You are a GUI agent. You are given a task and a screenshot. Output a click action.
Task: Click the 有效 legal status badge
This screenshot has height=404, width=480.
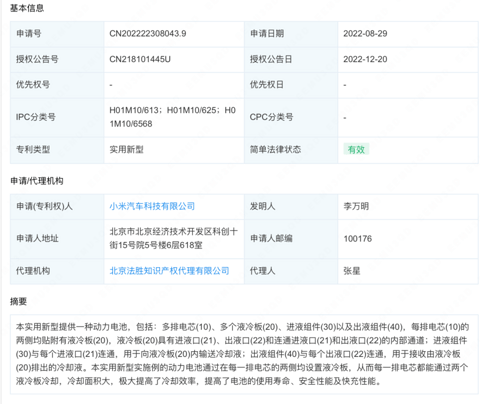(356, 150)
